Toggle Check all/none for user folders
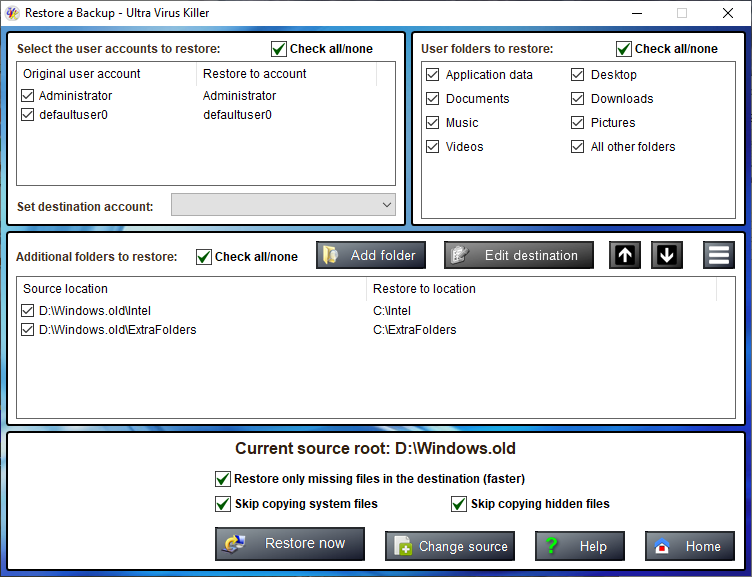The height and width of the screenshot is (577, 752). [623, 49]
